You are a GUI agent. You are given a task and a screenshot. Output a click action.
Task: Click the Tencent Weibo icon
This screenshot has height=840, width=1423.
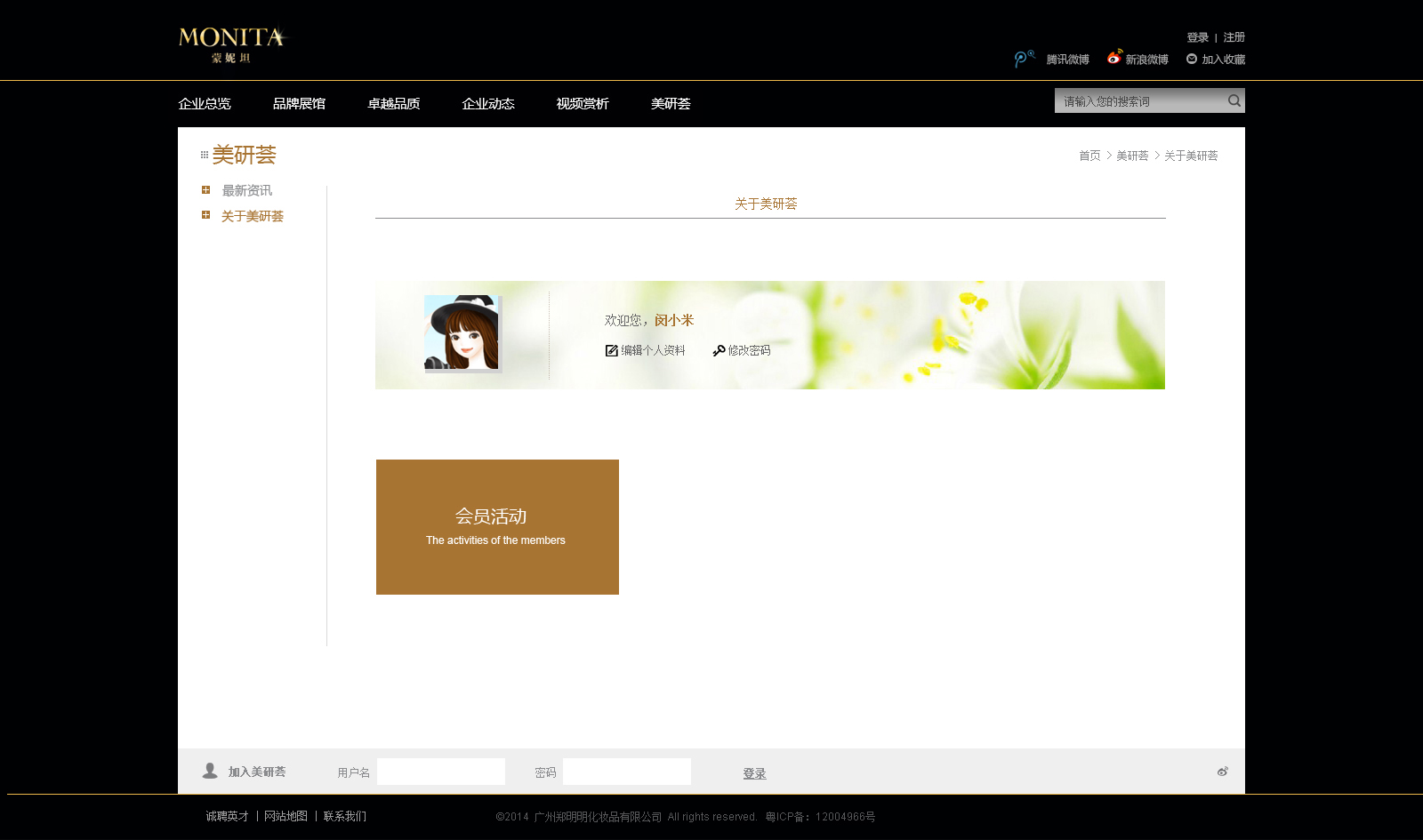click(x=1024, y=59)
